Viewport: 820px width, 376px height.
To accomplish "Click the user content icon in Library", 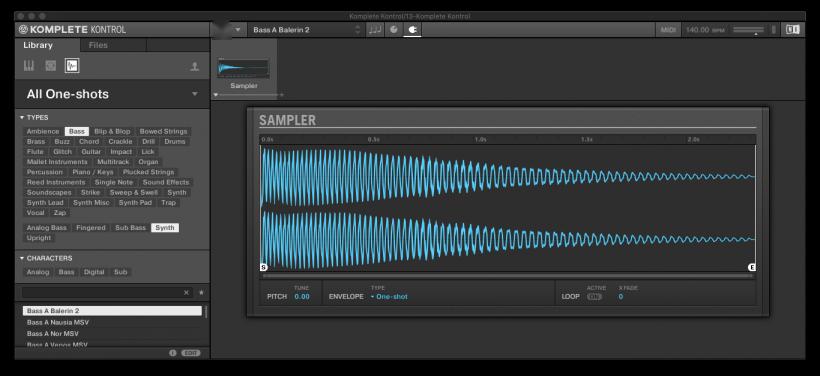I will pyautogui.click(x=195, y=66).
